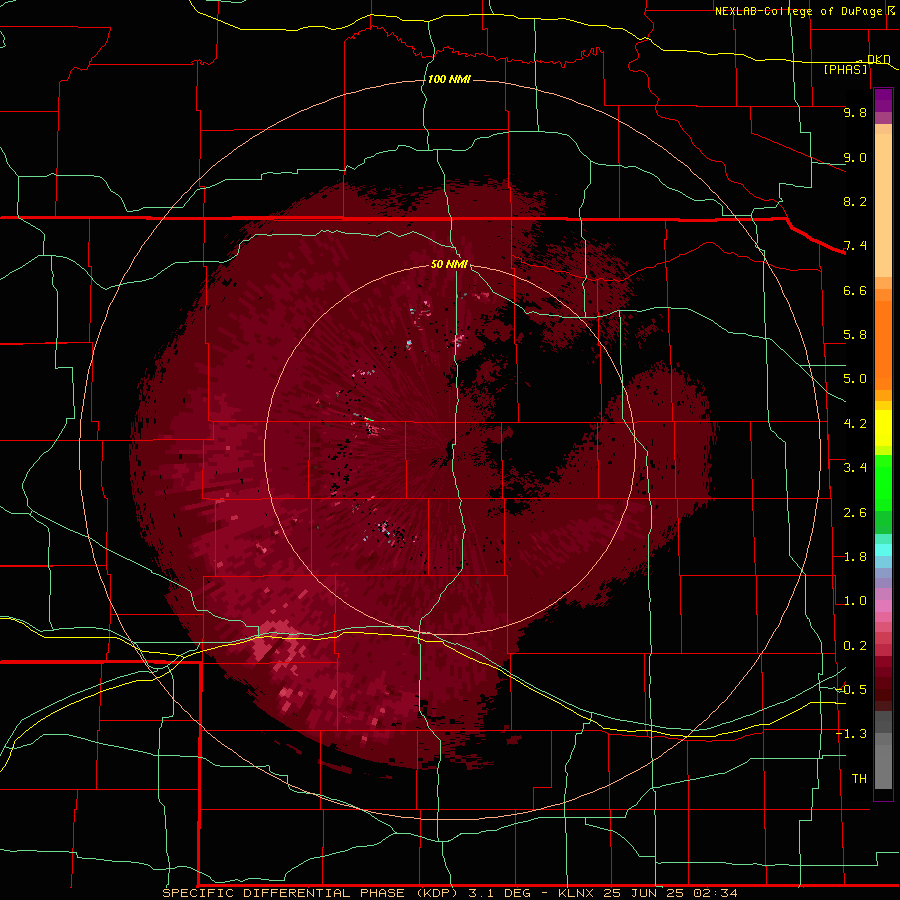The width and height of the screenshot is (900, 900).
Task: Select the 8.2 value on the scale
Action: pos(855,201)
